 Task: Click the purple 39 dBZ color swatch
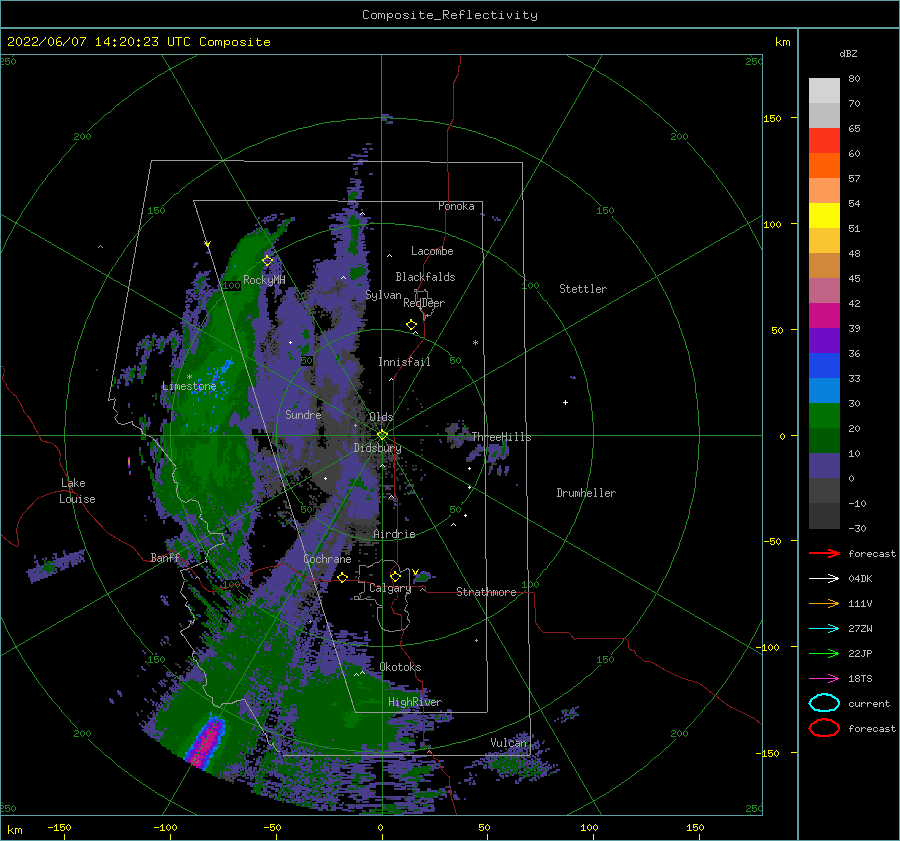tap(824, 340)
